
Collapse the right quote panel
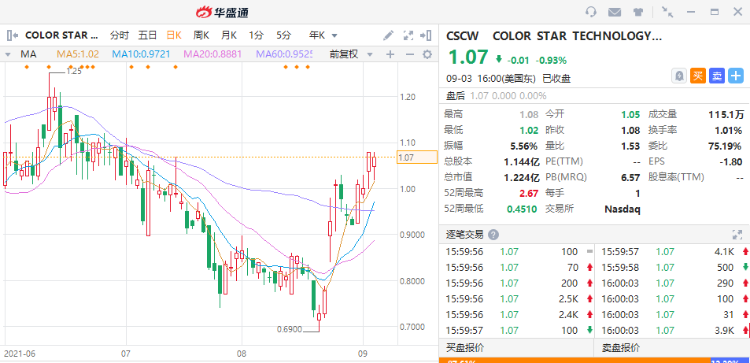coord(426,35)
